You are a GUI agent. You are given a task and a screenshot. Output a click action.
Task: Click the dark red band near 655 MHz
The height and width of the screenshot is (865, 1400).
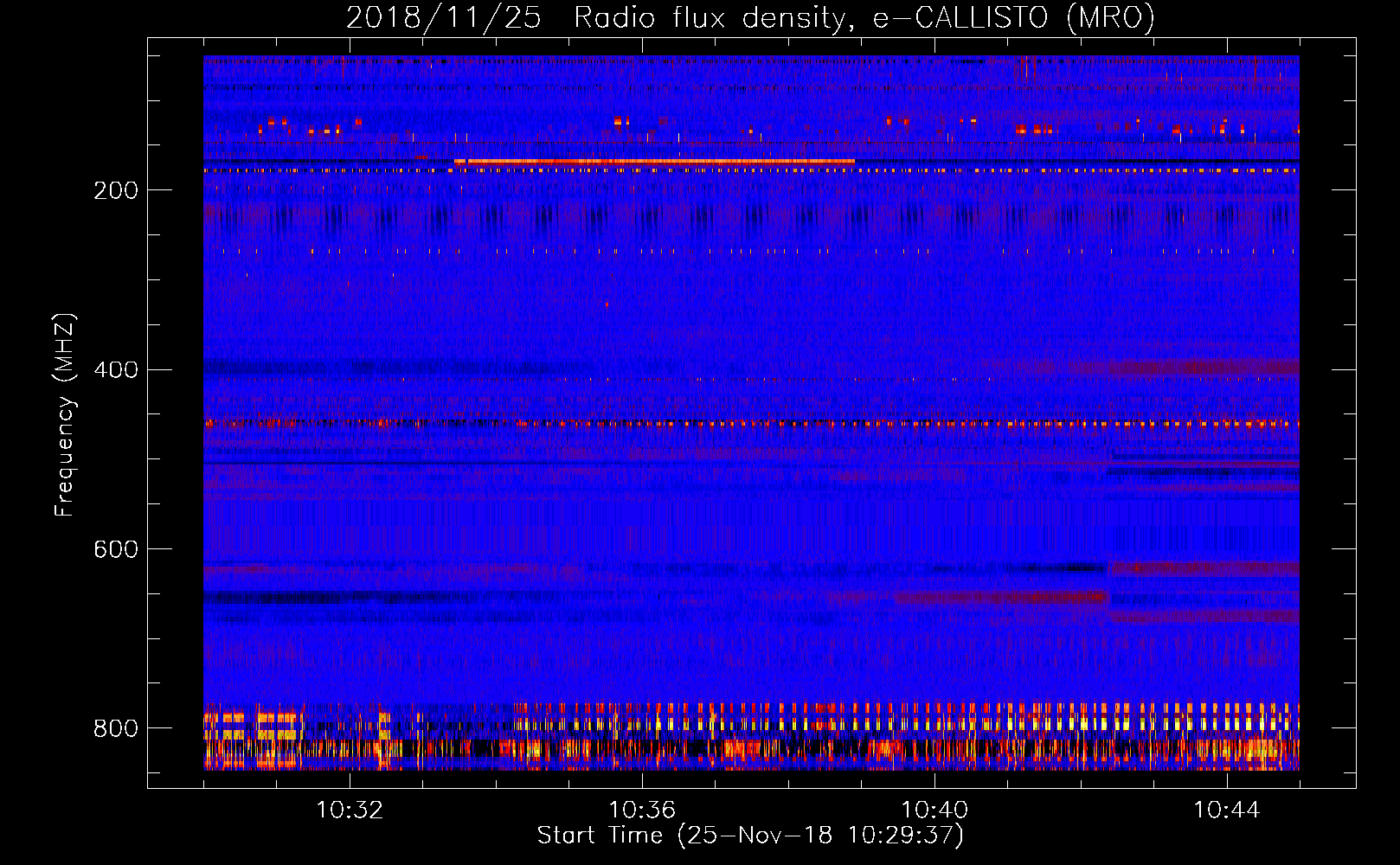point(1002,598)
